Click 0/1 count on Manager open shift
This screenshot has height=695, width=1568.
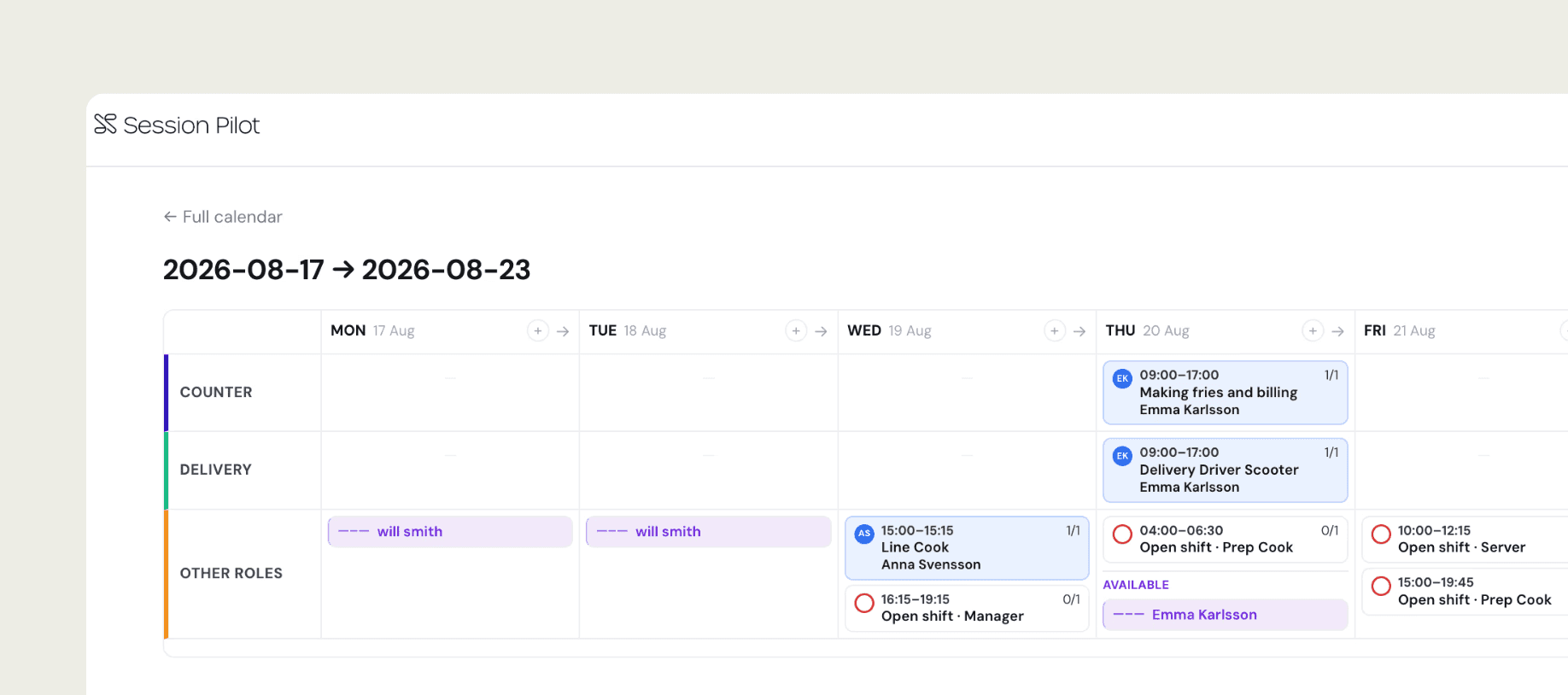coord(1071,599)
